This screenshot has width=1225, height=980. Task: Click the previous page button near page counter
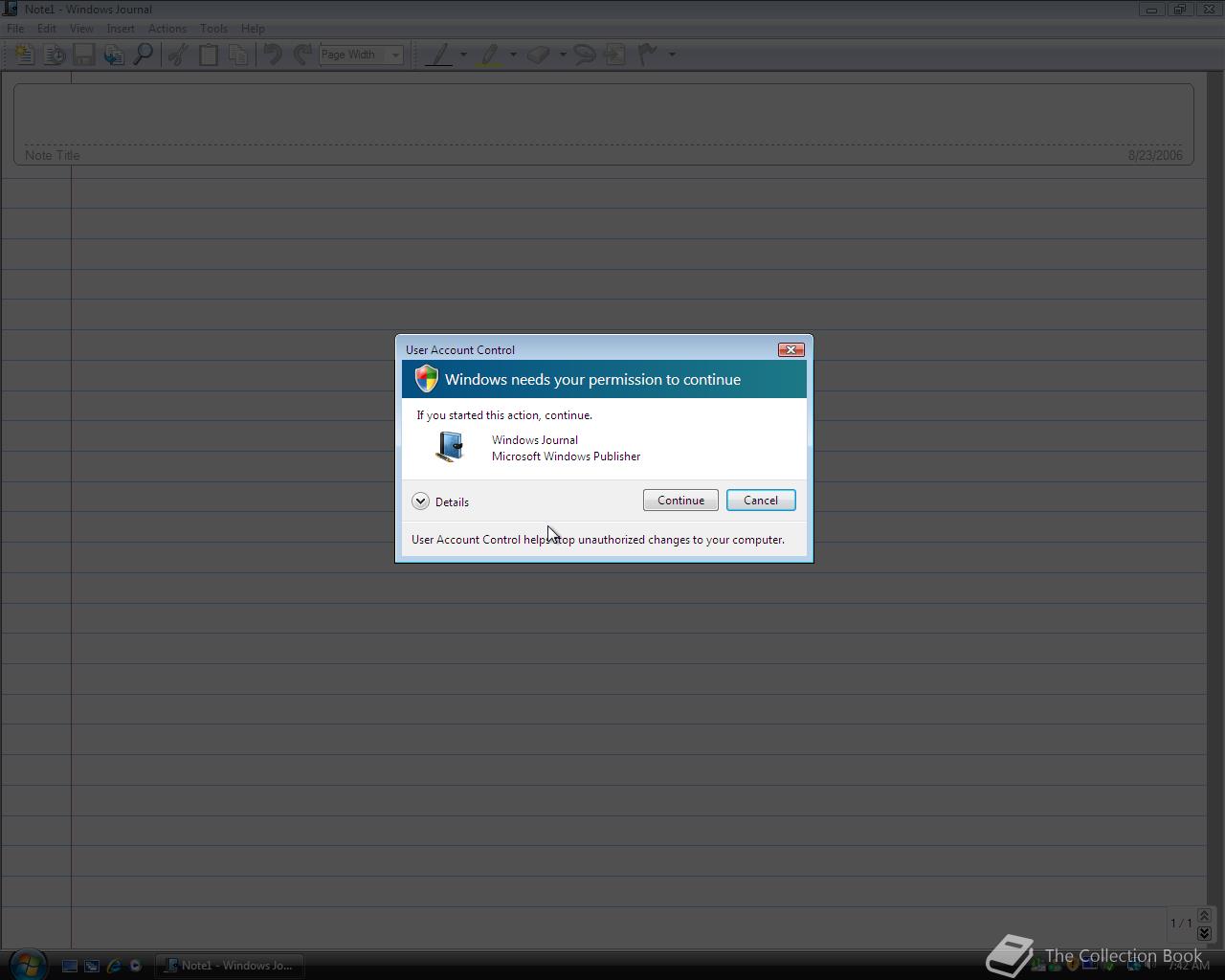tap(1204, 915)
